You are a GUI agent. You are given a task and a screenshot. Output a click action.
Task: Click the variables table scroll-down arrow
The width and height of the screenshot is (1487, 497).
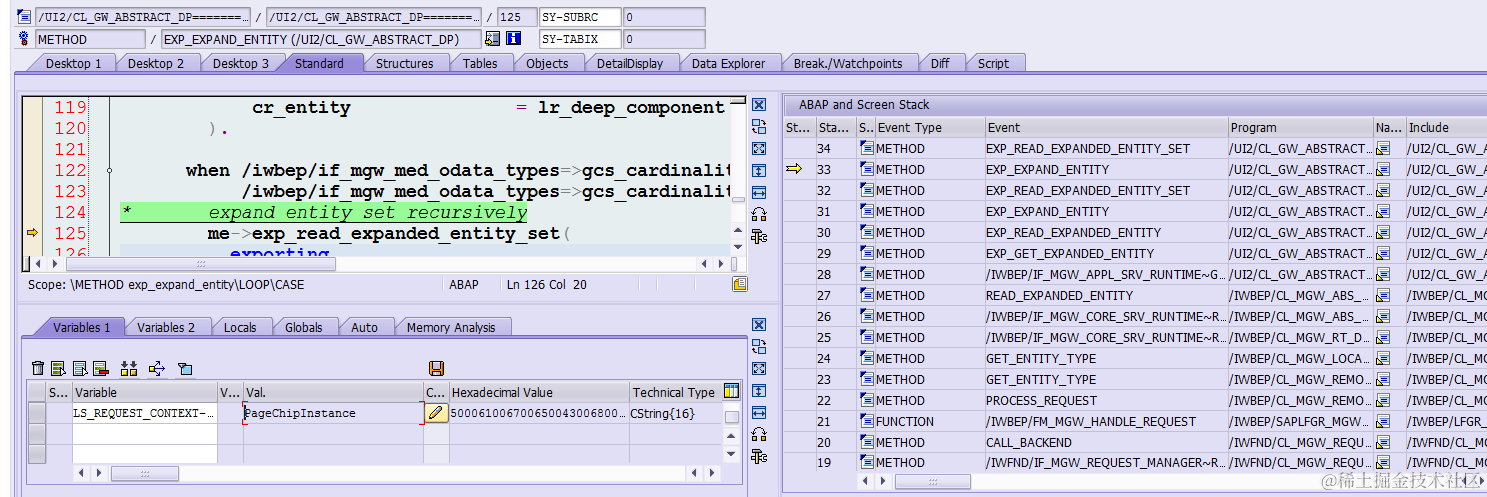click(731, 455)
